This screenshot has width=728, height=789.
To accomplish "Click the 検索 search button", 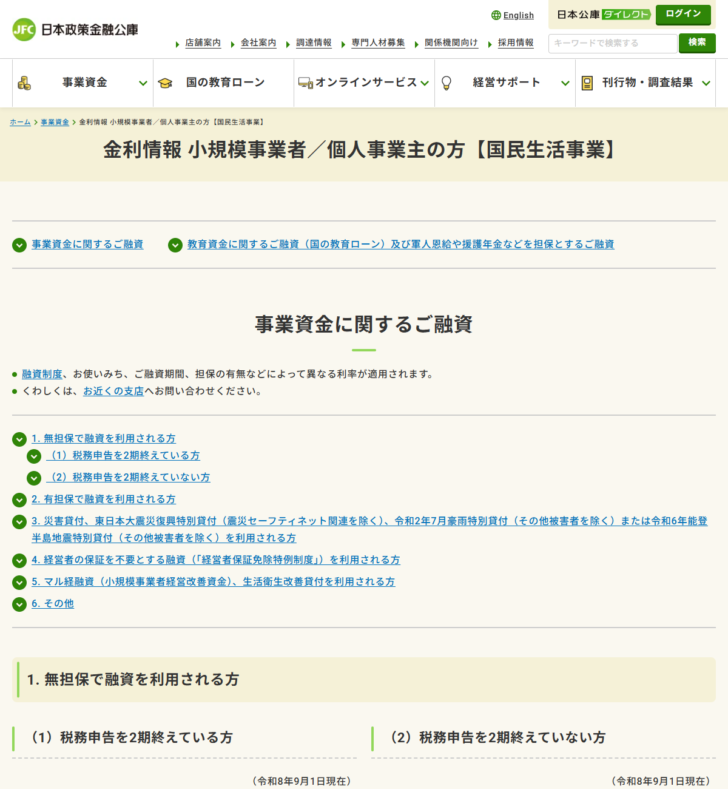I will point(697,43).
